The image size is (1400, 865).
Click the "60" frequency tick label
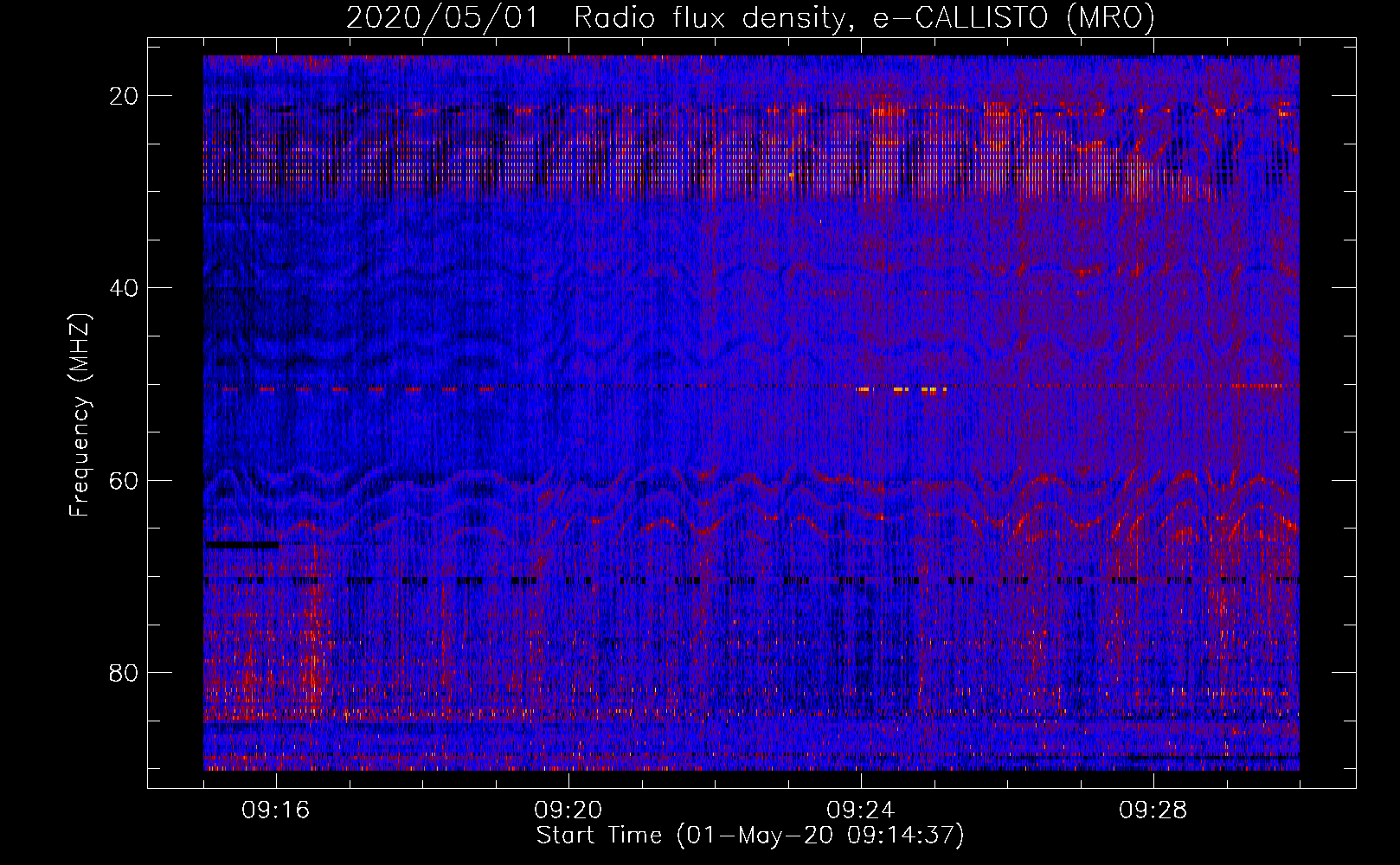point(125,480)
